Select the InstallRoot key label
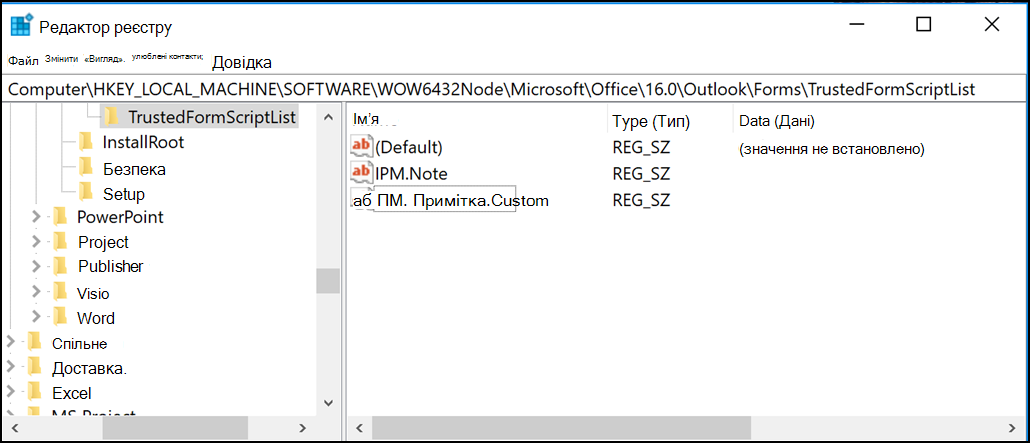1030x443 pixels. (x=143, y=142)
